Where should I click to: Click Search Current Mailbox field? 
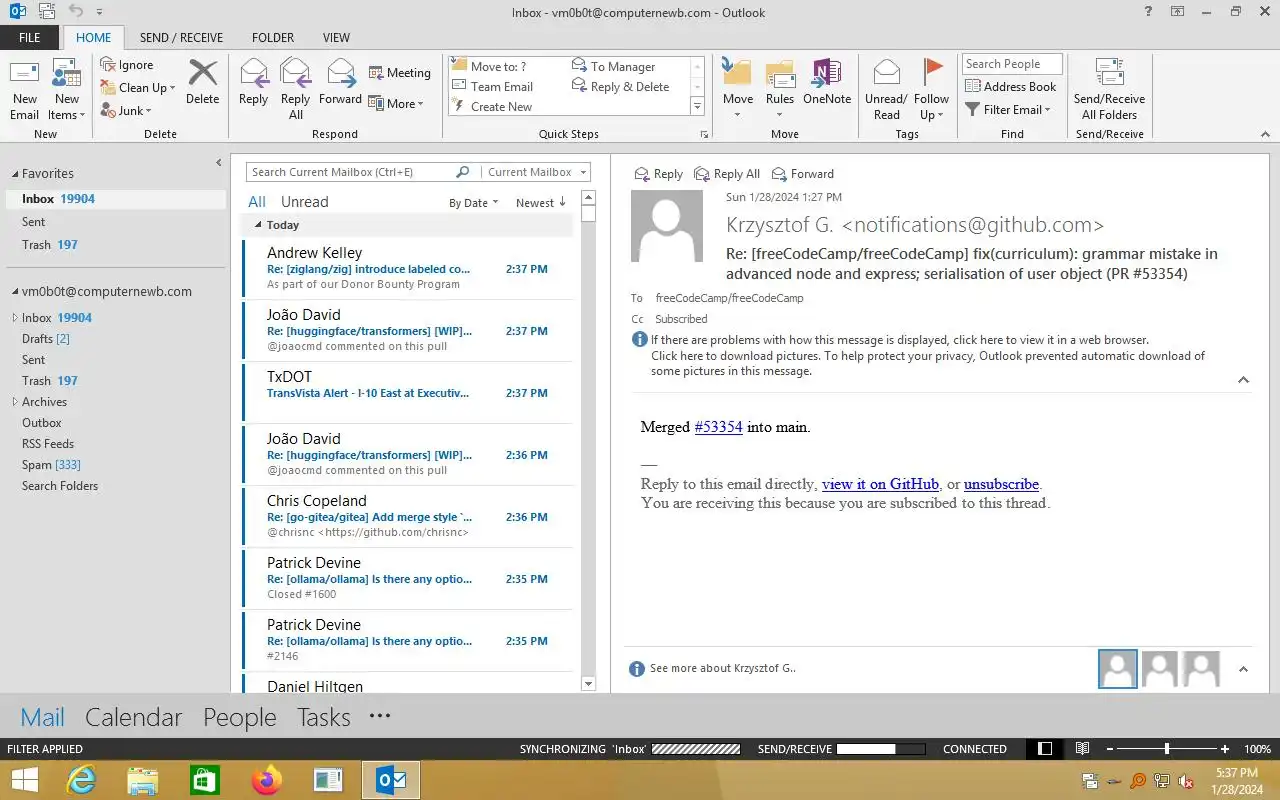[x=352, y=172]
